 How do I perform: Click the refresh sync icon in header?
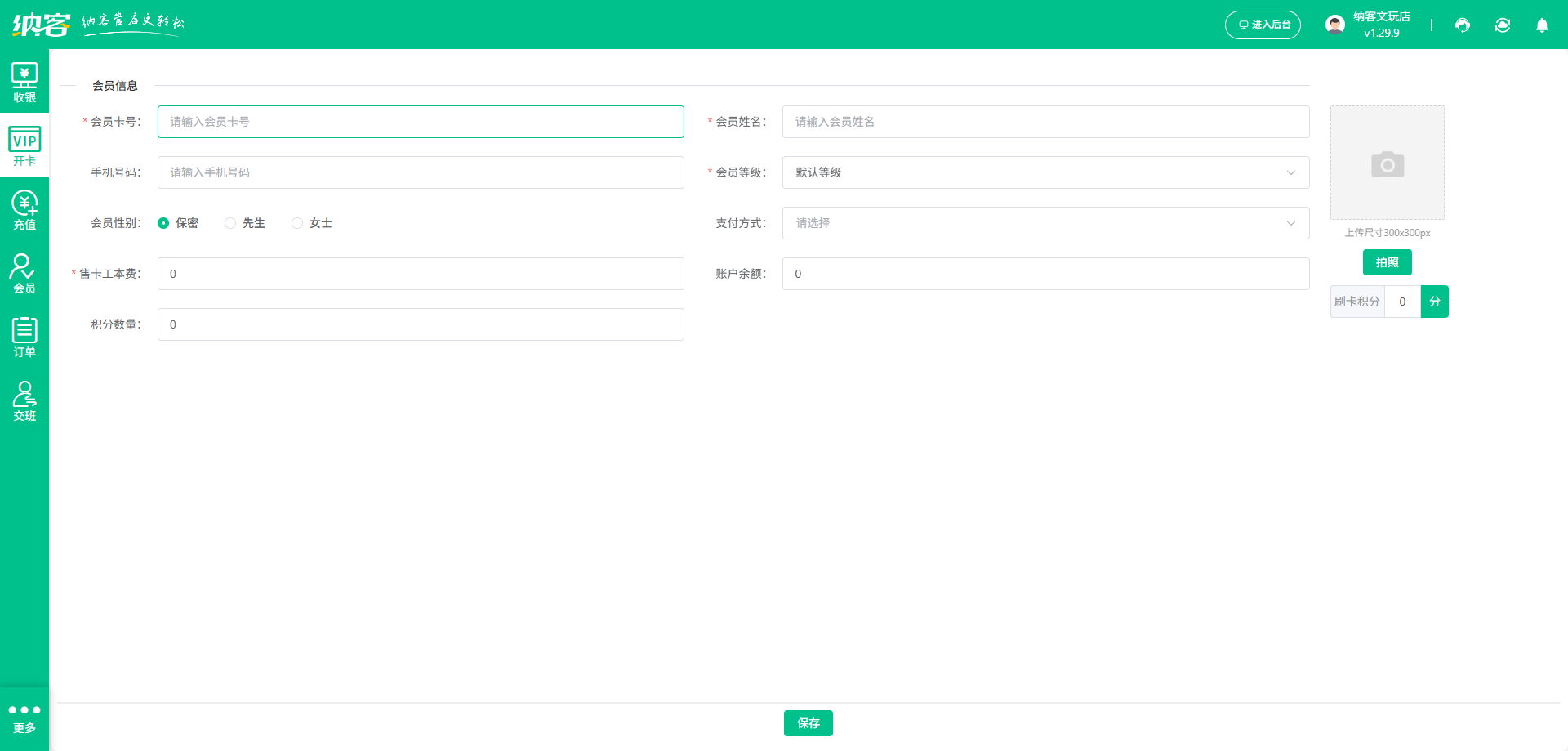tap(1503, 25)
